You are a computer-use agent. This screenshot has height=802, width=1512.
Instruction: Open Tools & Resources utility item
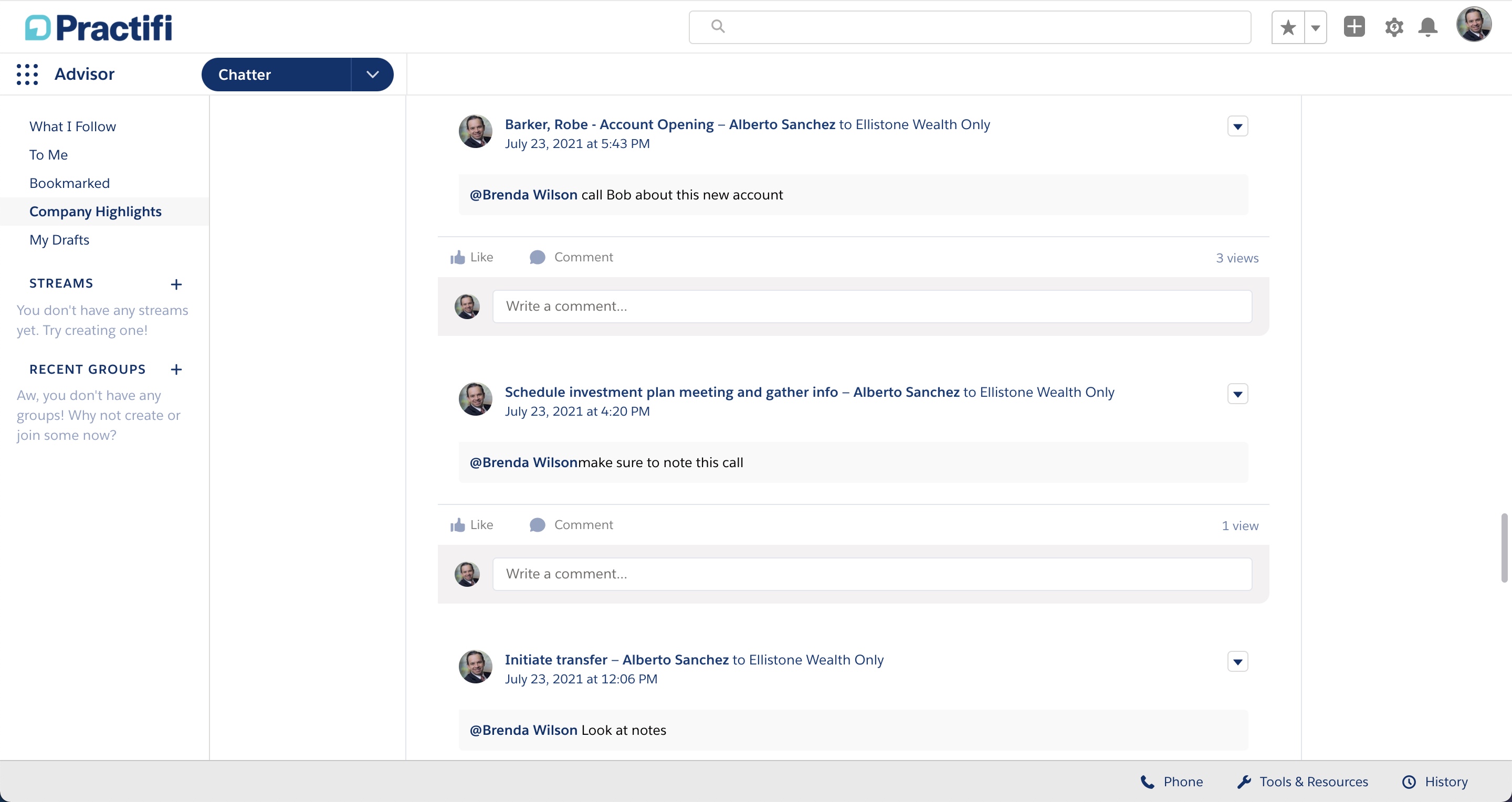[1303, 782]
